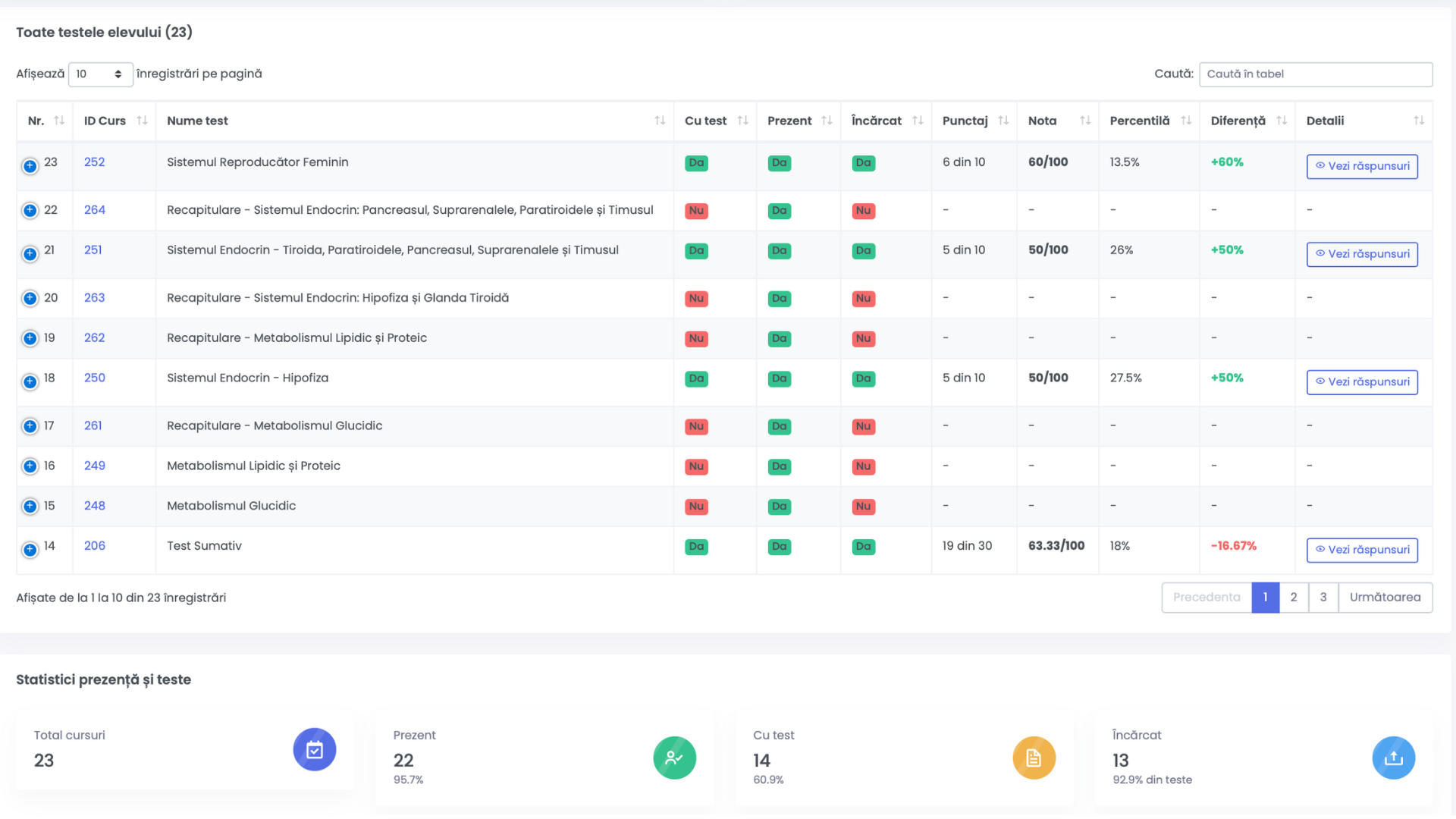Open Vezi răspunsuri for Sistemul Endocrin - Hipofiza
This screenshot has width=1456, height=819.
[1362, 381]
